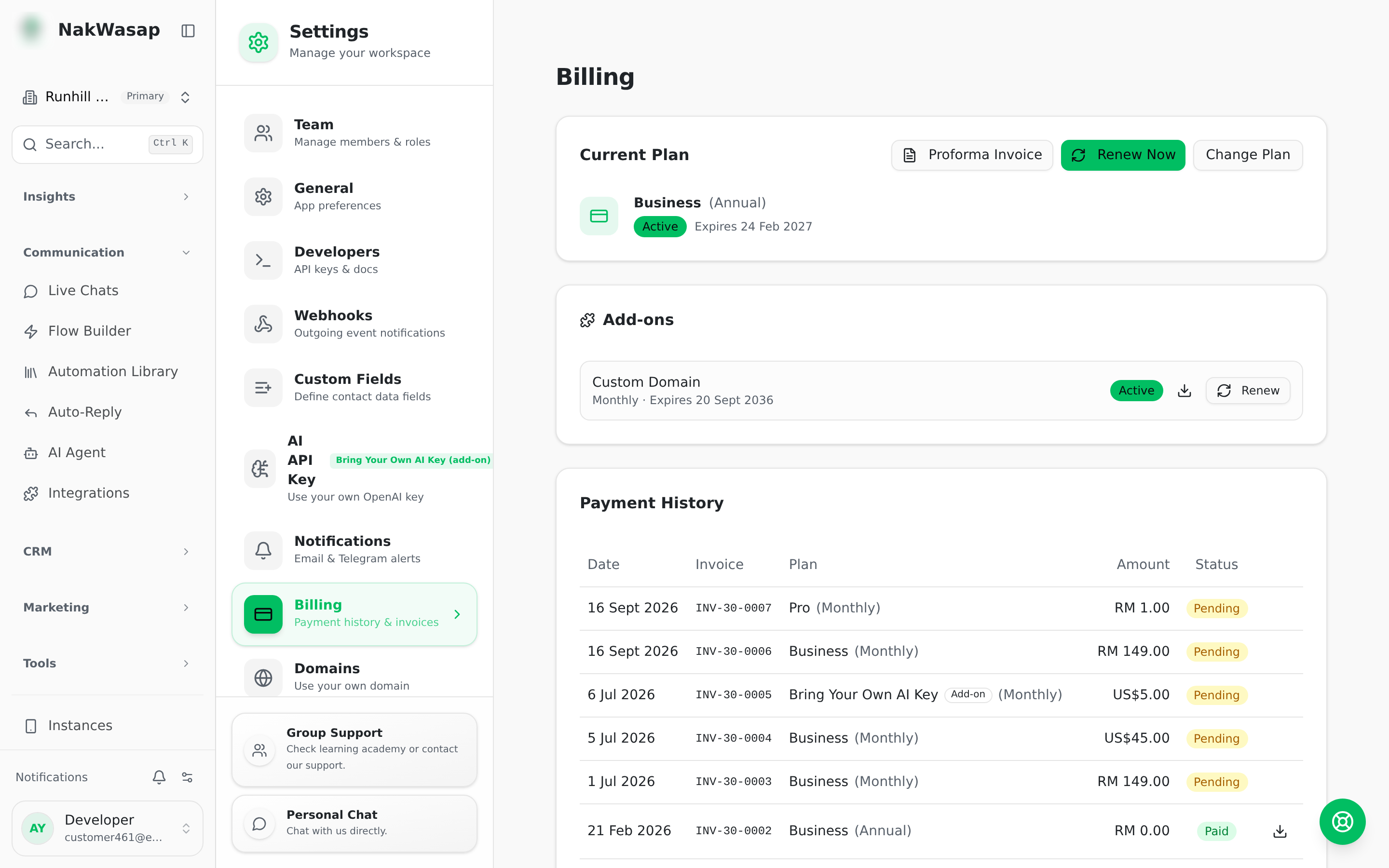
Task: Click the Settings header gear icon
Action: pyautogui.click(x=259, y=42)
